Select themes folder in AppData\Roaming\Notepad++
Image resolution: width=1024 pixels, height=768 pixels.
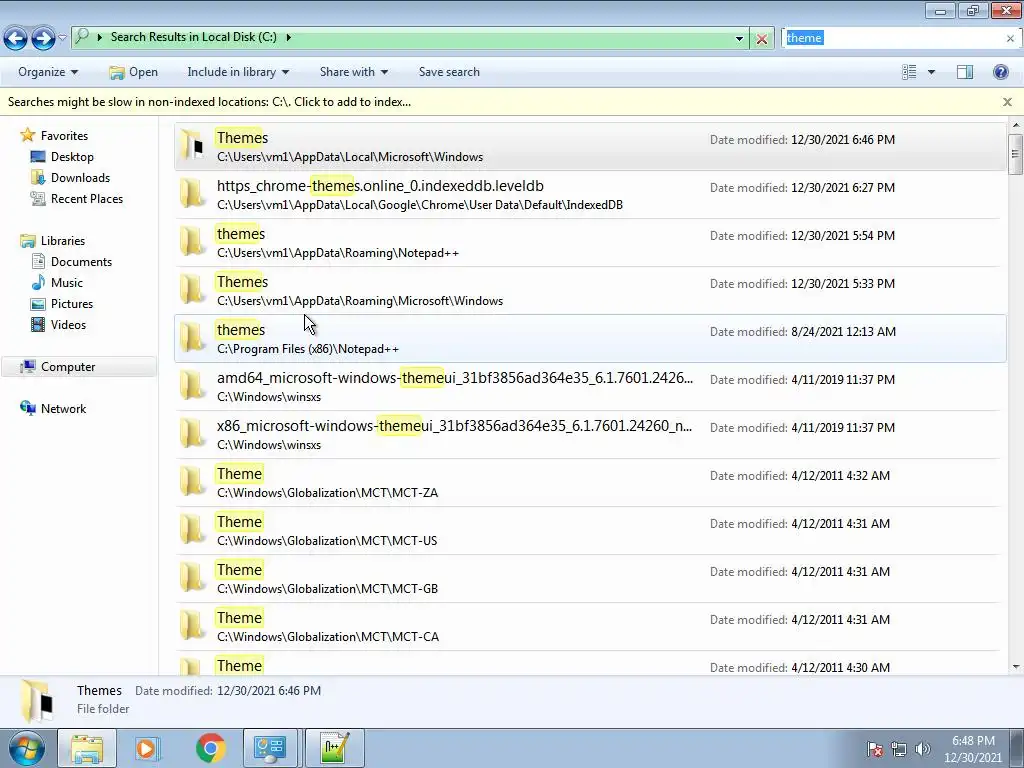click(x=590, y=242)
